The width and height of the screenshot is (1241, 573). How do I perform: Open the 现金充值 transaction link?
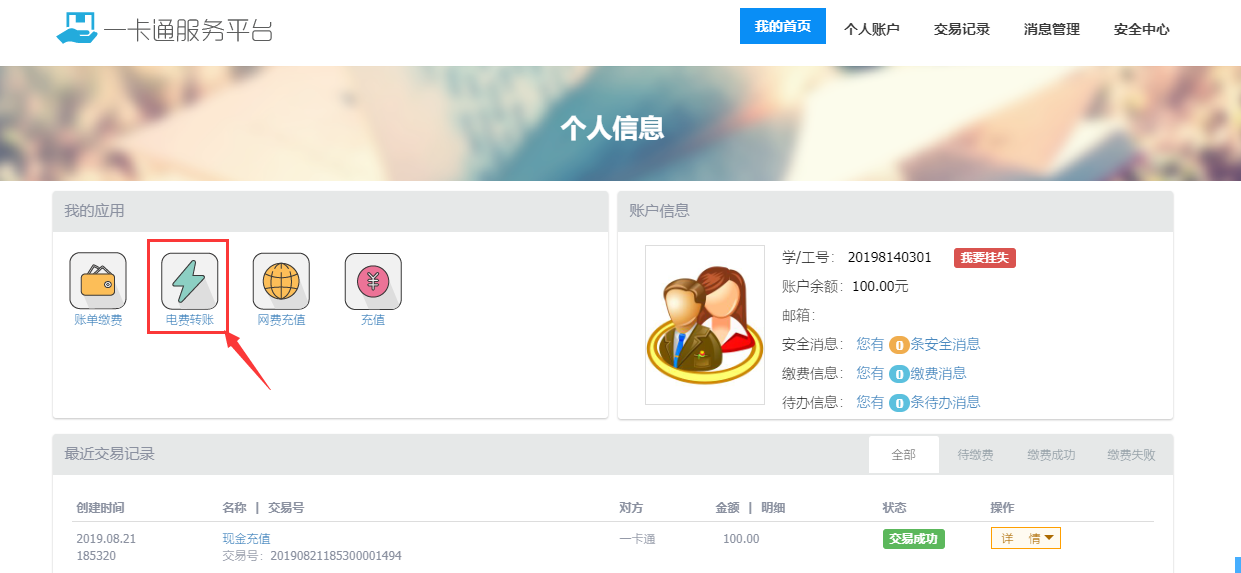click(x=246, y=538)
